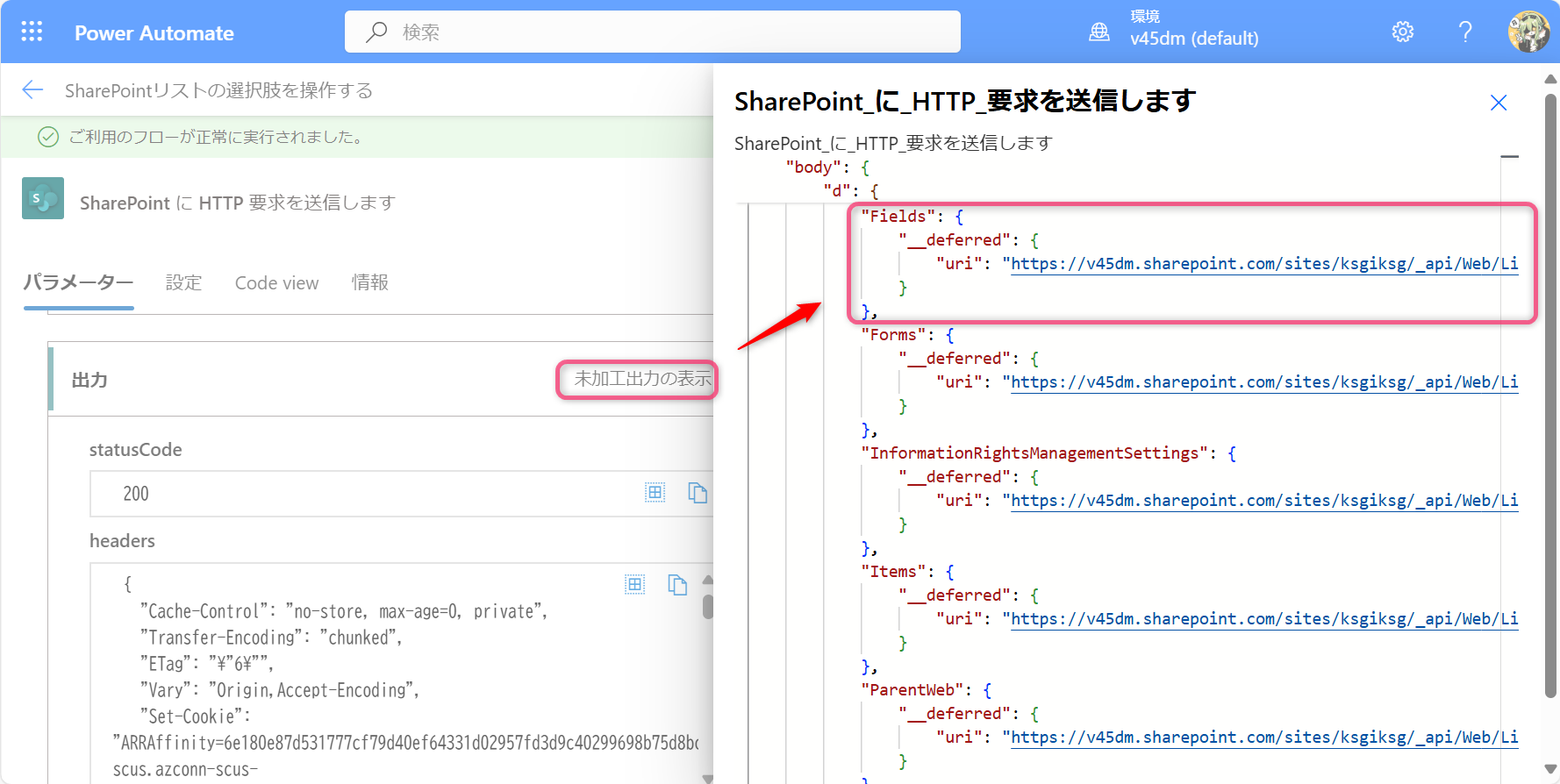This screenshot has width=1560, height=784.
Task: Click 未加工出力の表示 link
Action: click(642, 379)
